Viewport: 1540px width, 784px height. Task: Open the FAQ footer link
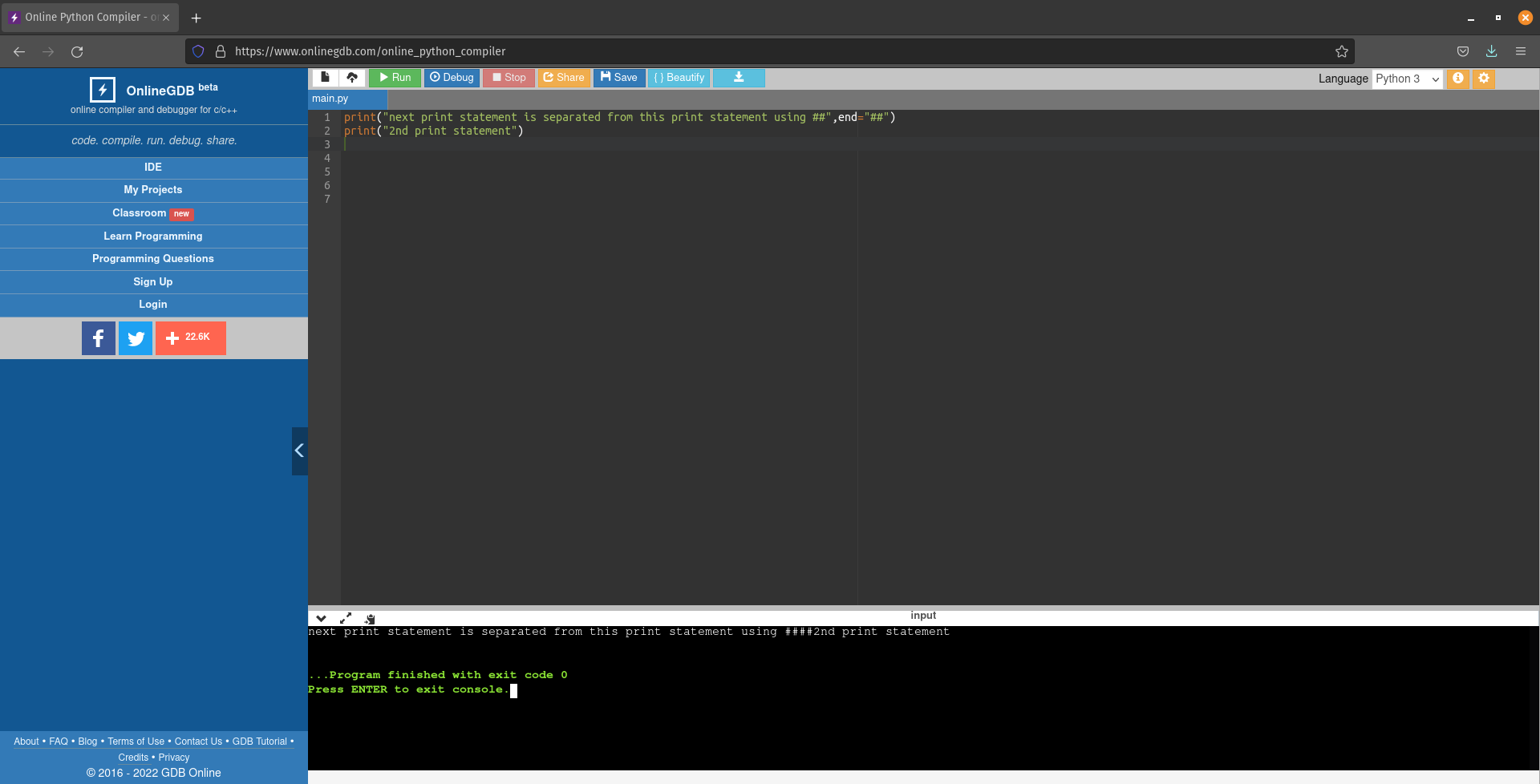[59, 742]
